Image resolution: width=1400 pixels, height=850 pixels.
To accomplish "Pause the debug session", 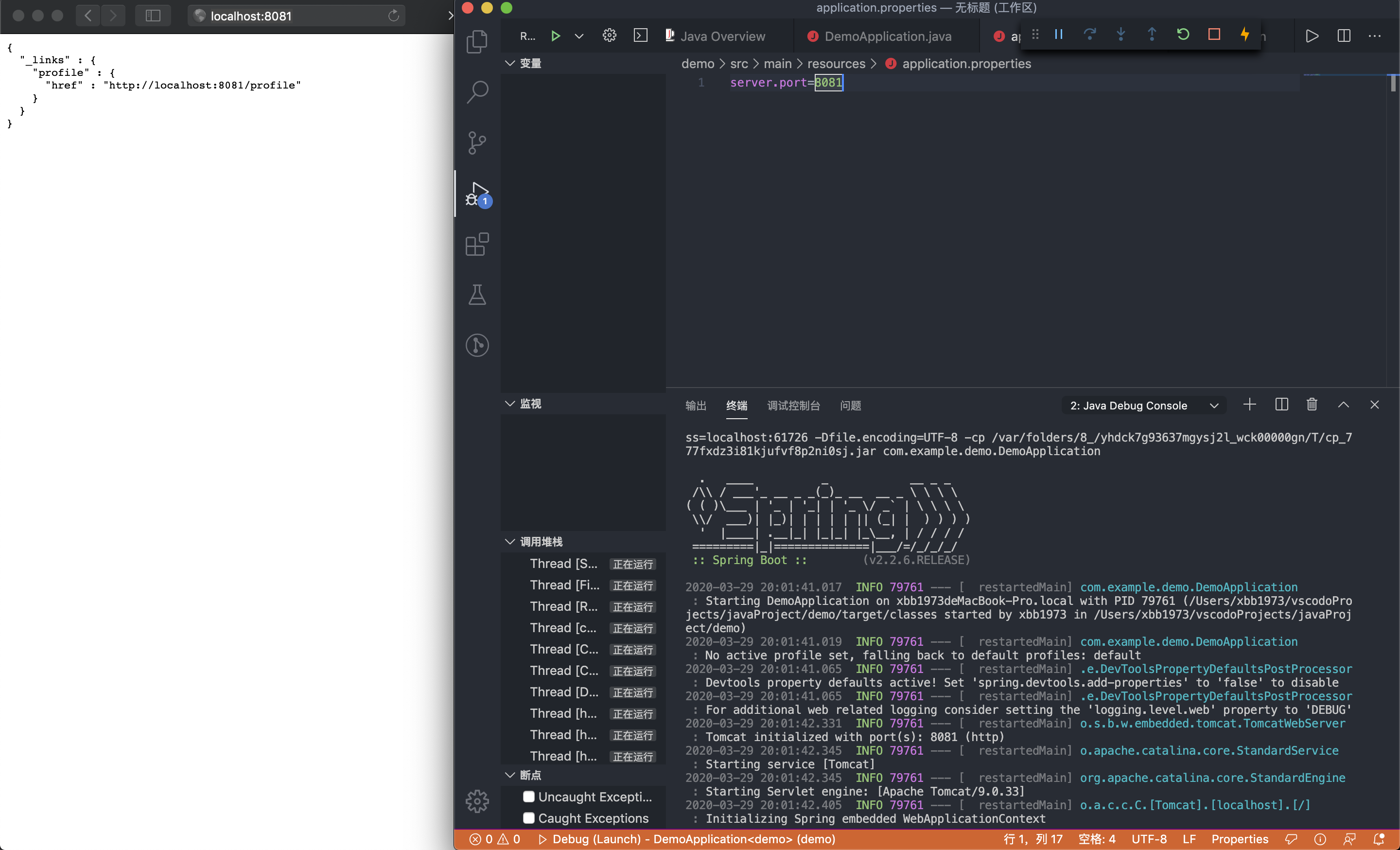I will 1059,35.
